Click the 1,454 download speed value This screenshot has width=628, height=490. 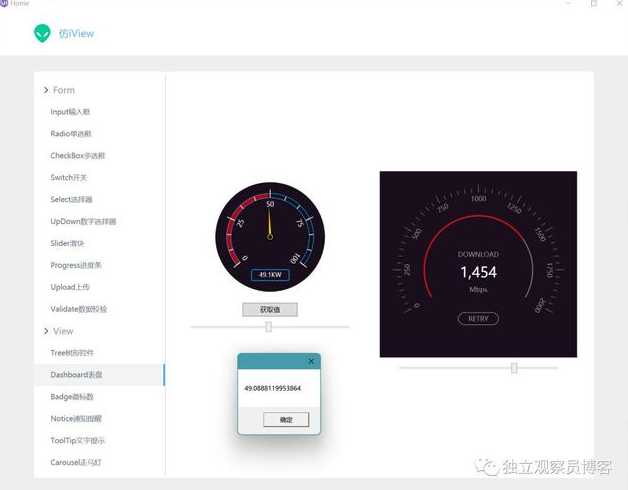[x=479, y=272]
